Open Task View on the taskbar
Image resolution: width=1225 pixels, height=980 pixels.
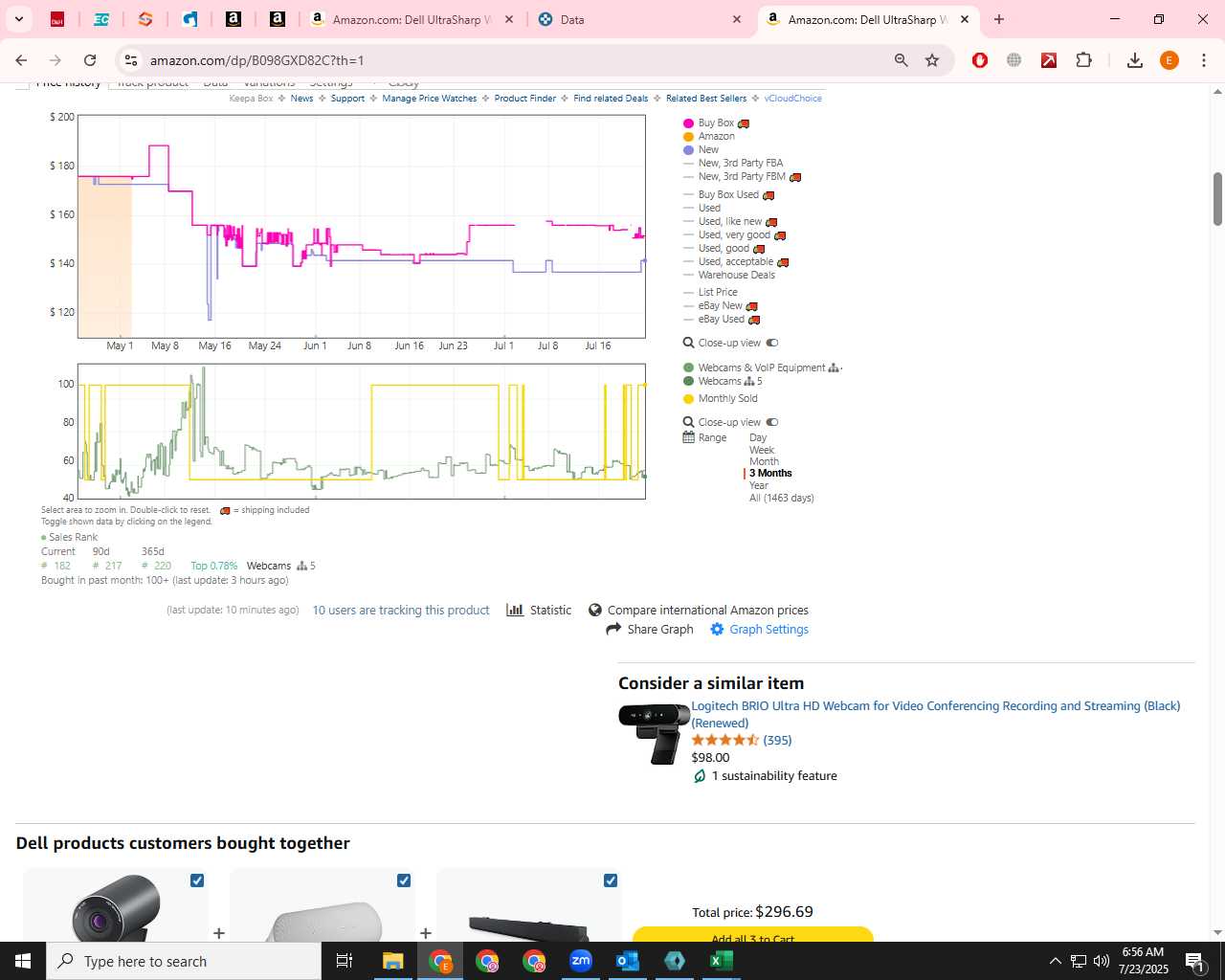[345, 961]
